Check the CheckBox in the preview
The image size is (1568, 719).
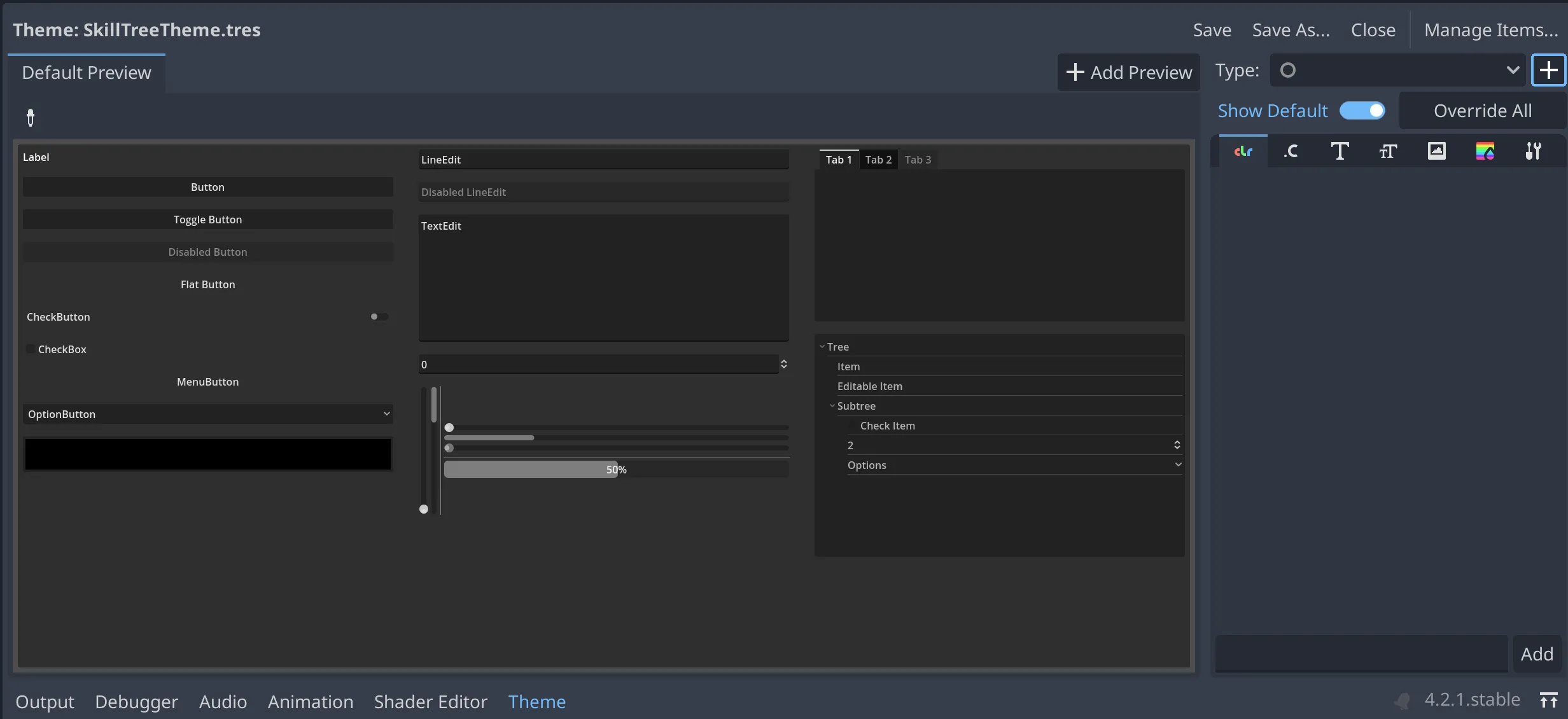click(x=31, y=349)
